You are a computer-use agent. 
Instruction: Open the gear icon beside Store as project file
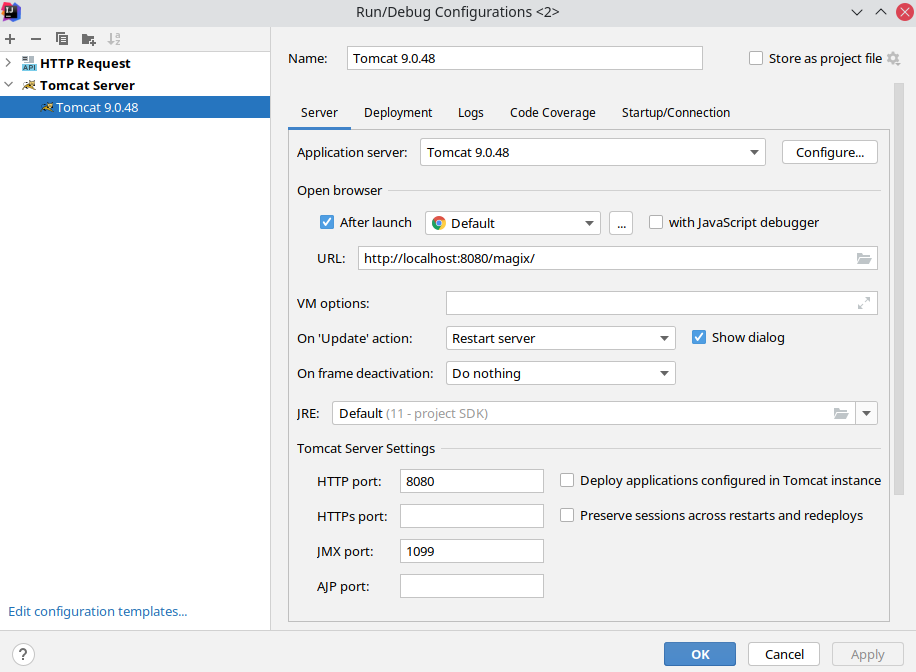893,58
